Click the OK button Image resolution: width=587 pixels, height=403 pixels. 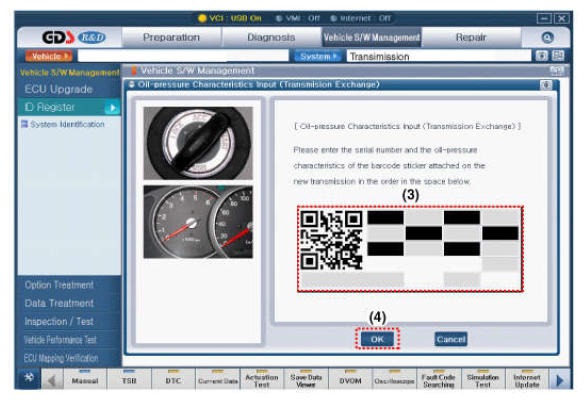click(377, 339)
